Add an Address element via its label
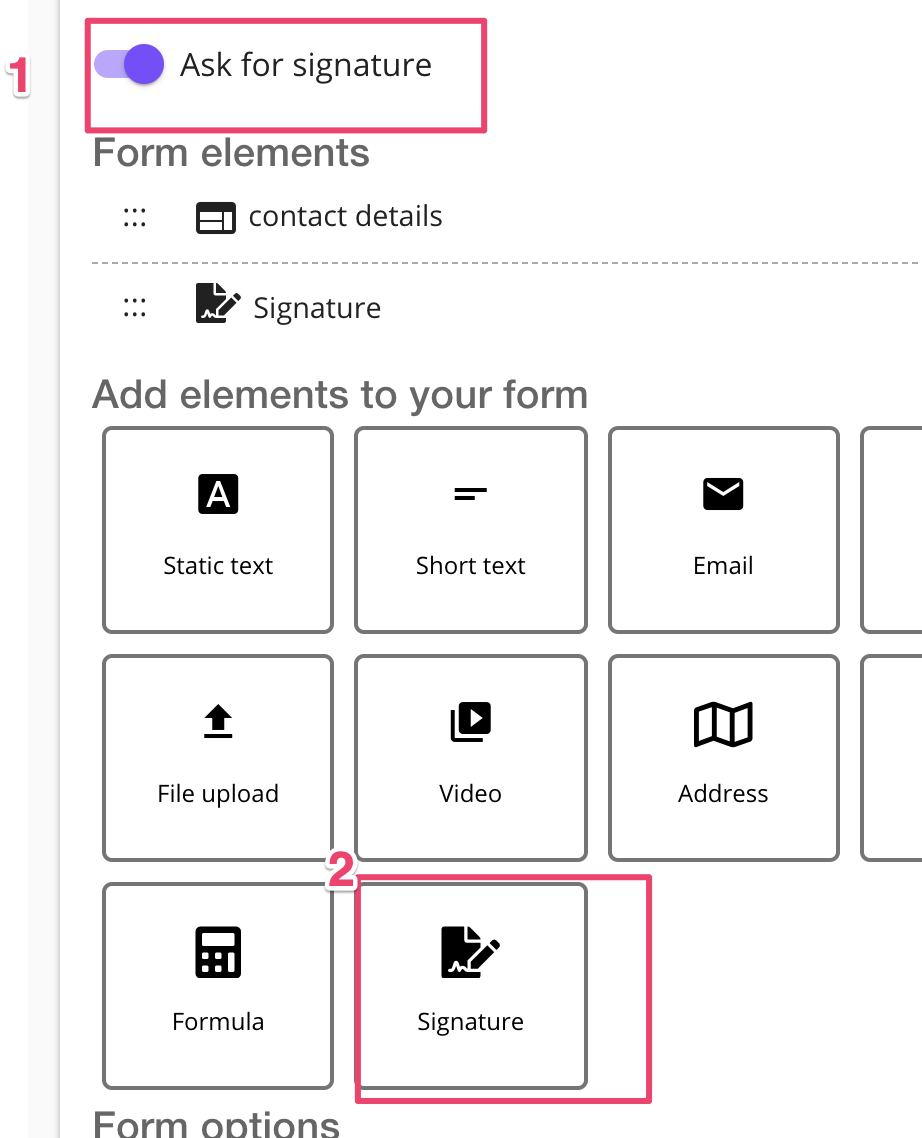922x1138 pixels. tap(723, 794)
